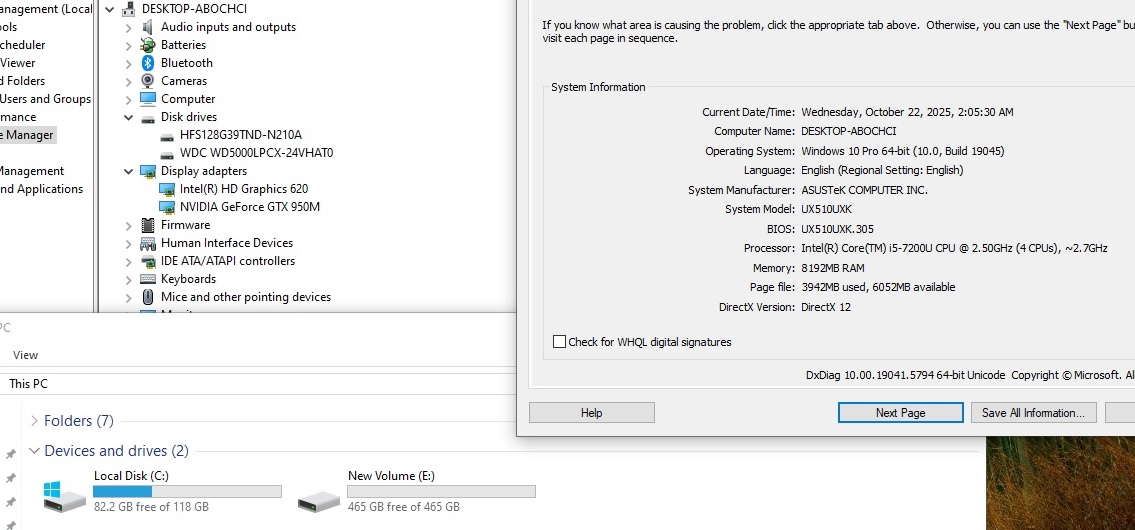Click the HFS128G39TND-N210A disk drive icon

pos(167,135)
